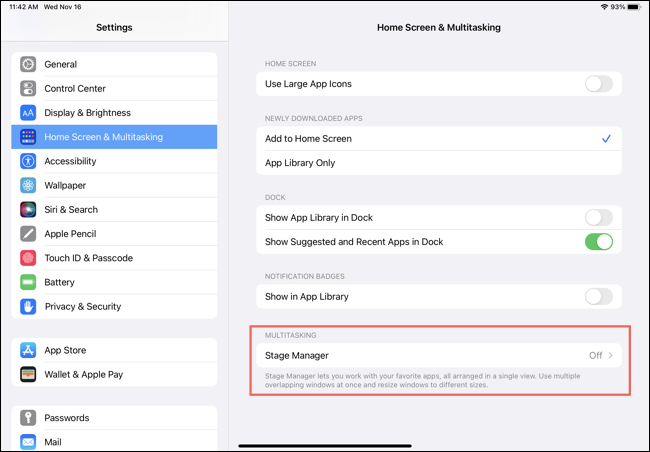Open Accessibility settings
The image size is (650, 452).
114,161
